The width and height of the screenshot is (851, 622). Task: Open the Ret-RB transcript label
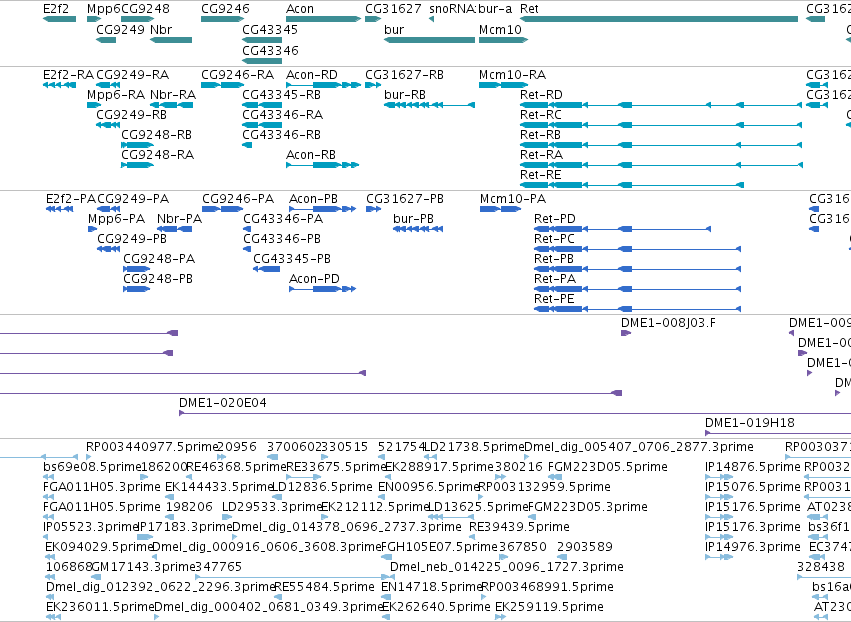click(540, 135)
